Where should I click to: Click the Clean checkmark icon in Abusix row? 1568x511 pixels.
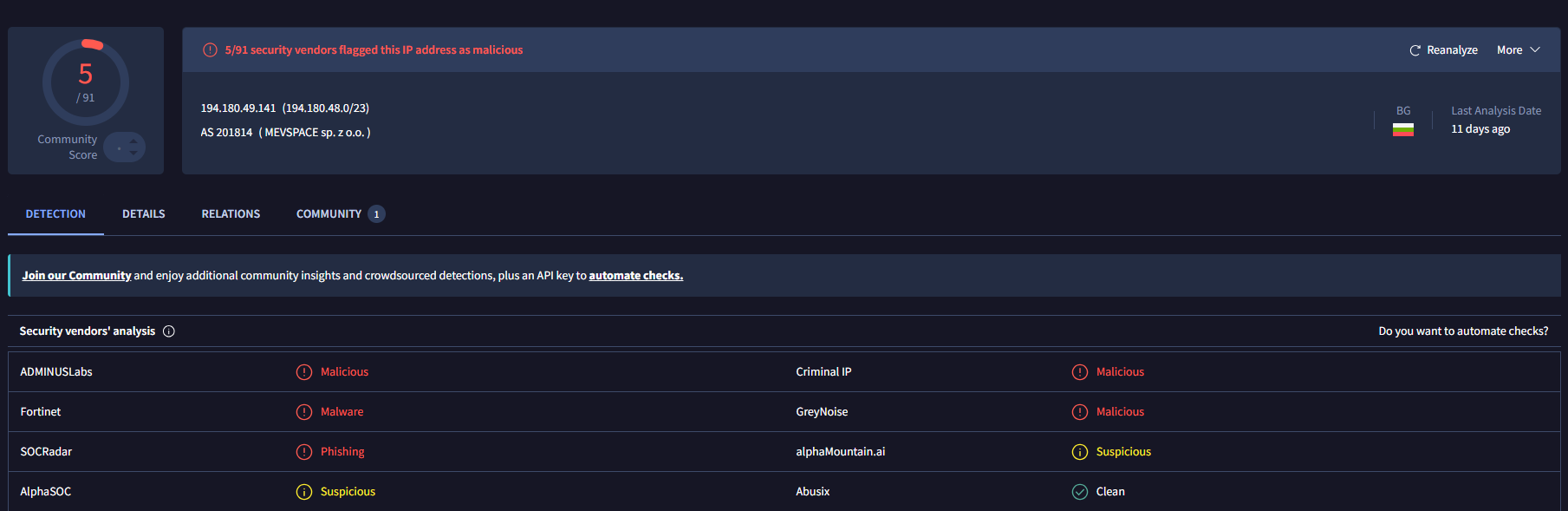(1080, 492)
